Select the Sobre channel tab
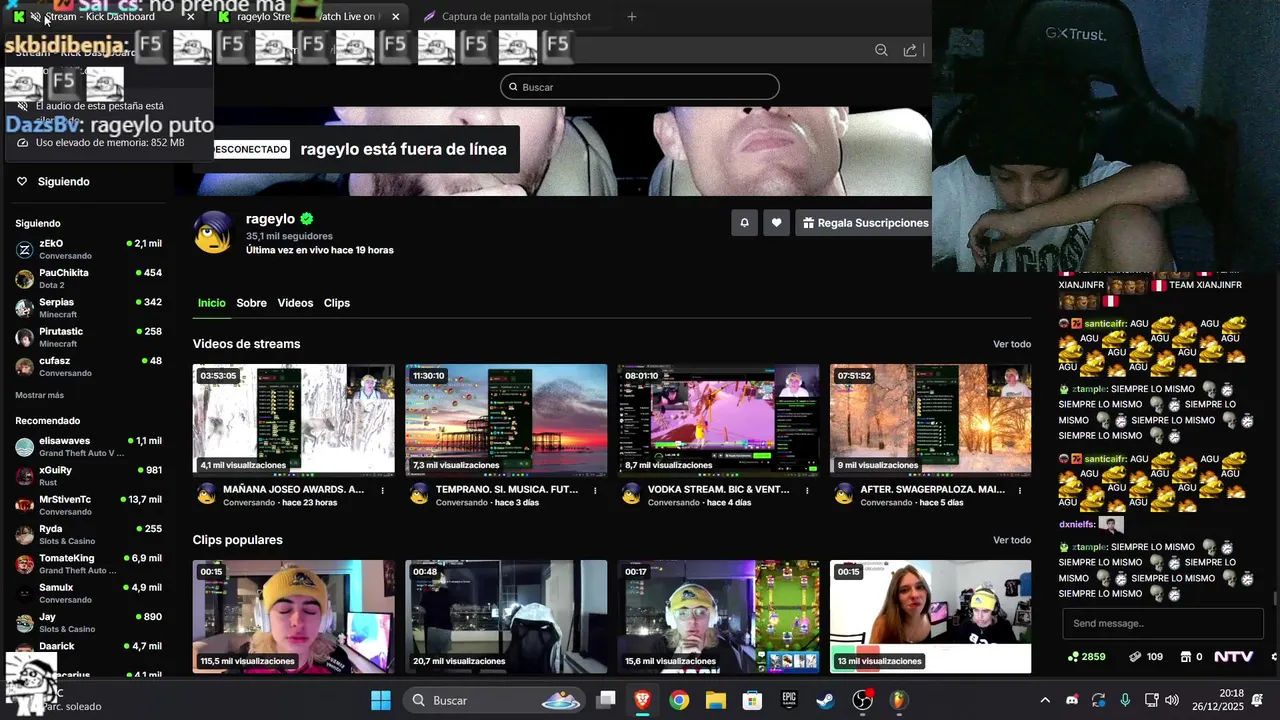Screen dimensions: 1280x720 251,303
